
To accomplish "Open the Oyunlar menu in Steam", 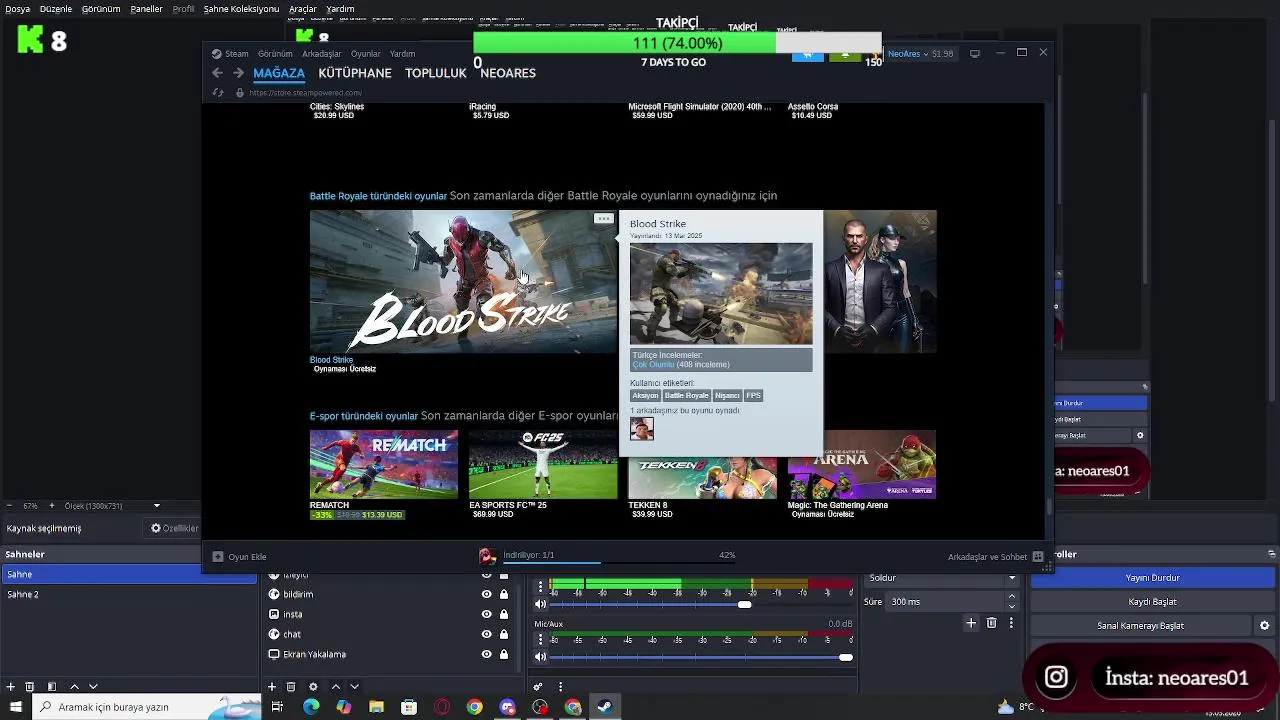I will click(x=365, y=54).
